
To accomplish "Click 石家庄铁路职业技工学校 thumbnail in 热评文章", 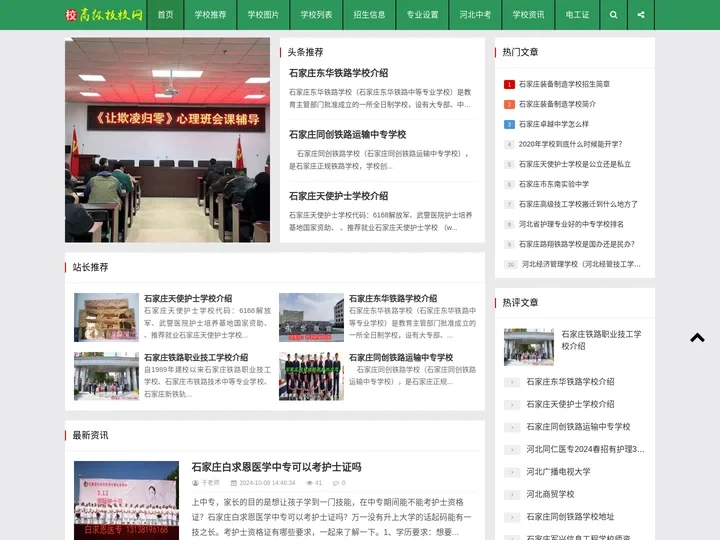I will (x=529, y=347).
